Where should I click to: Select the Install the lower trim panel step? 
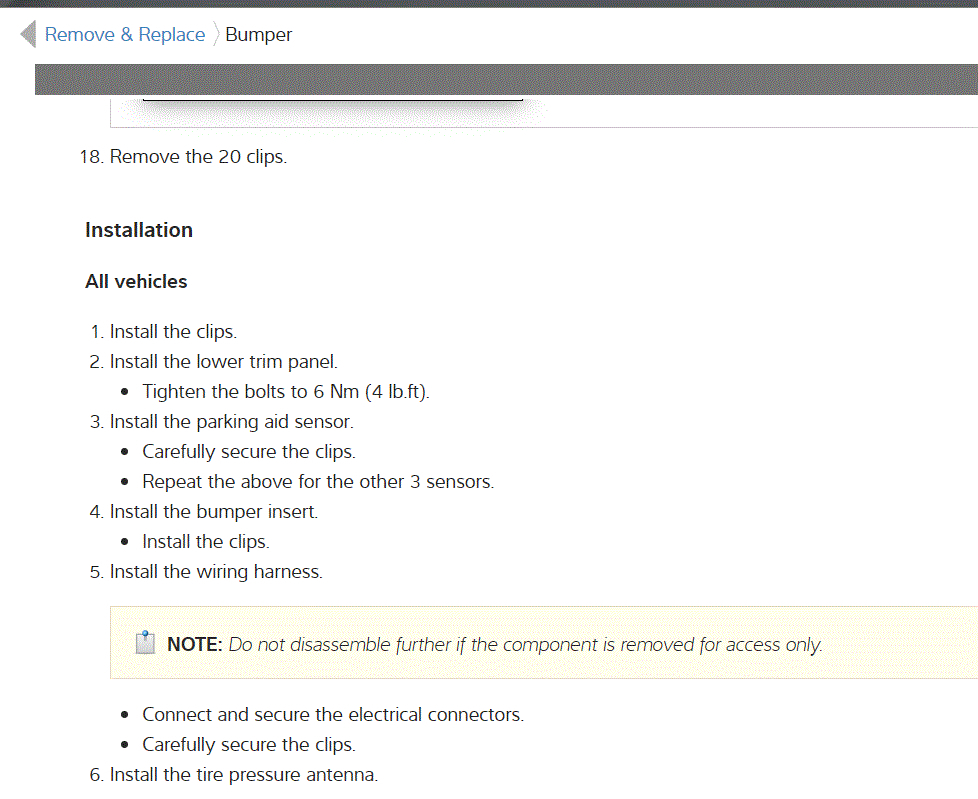223,362
